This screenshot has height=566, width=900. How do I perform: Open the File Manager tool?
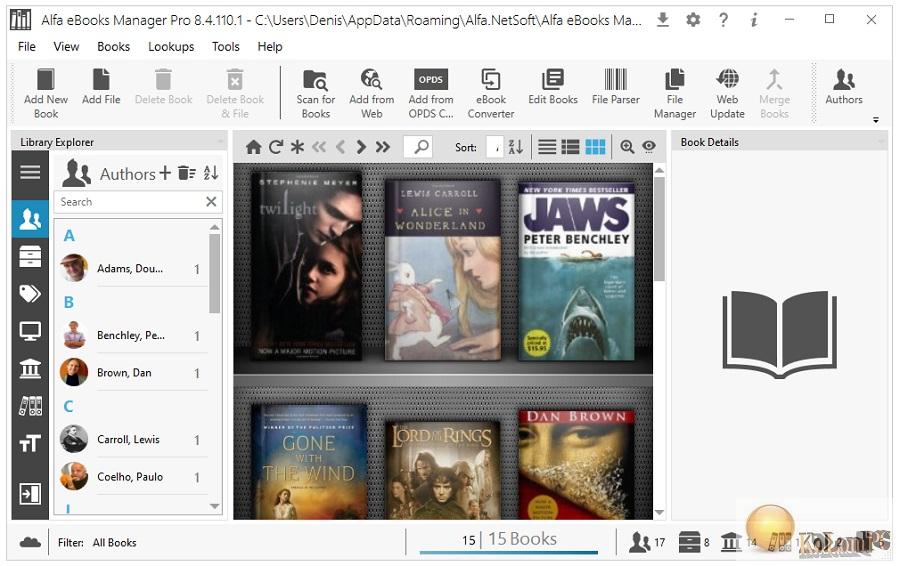tap(674, 93)
